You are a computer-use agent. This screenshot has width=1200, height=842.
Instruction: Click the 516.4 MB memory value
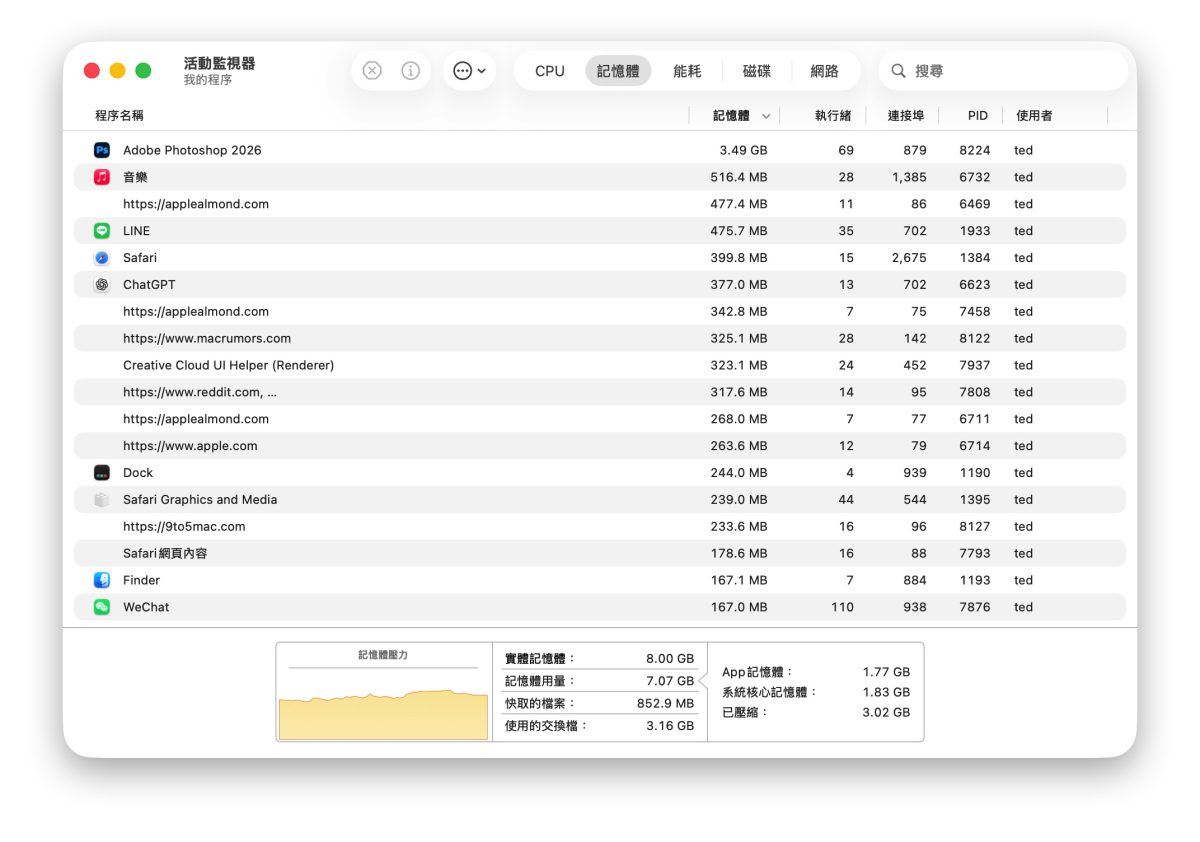pos(739,177)
